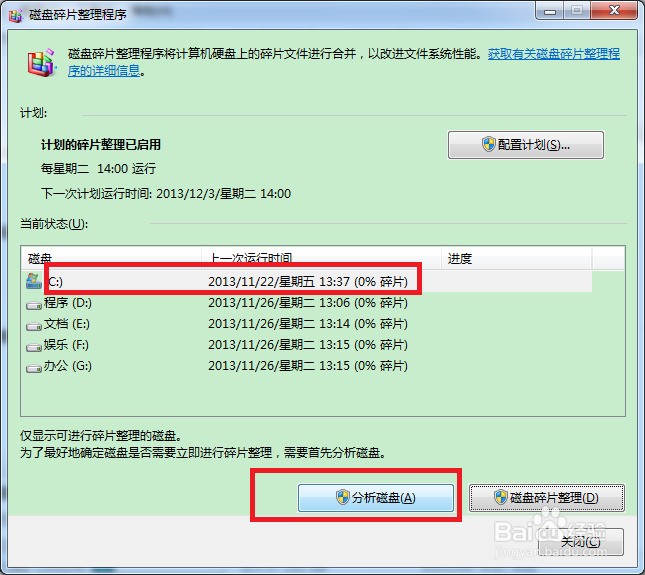
Task: Click 关闭(C) button
Action: point(581,542)
